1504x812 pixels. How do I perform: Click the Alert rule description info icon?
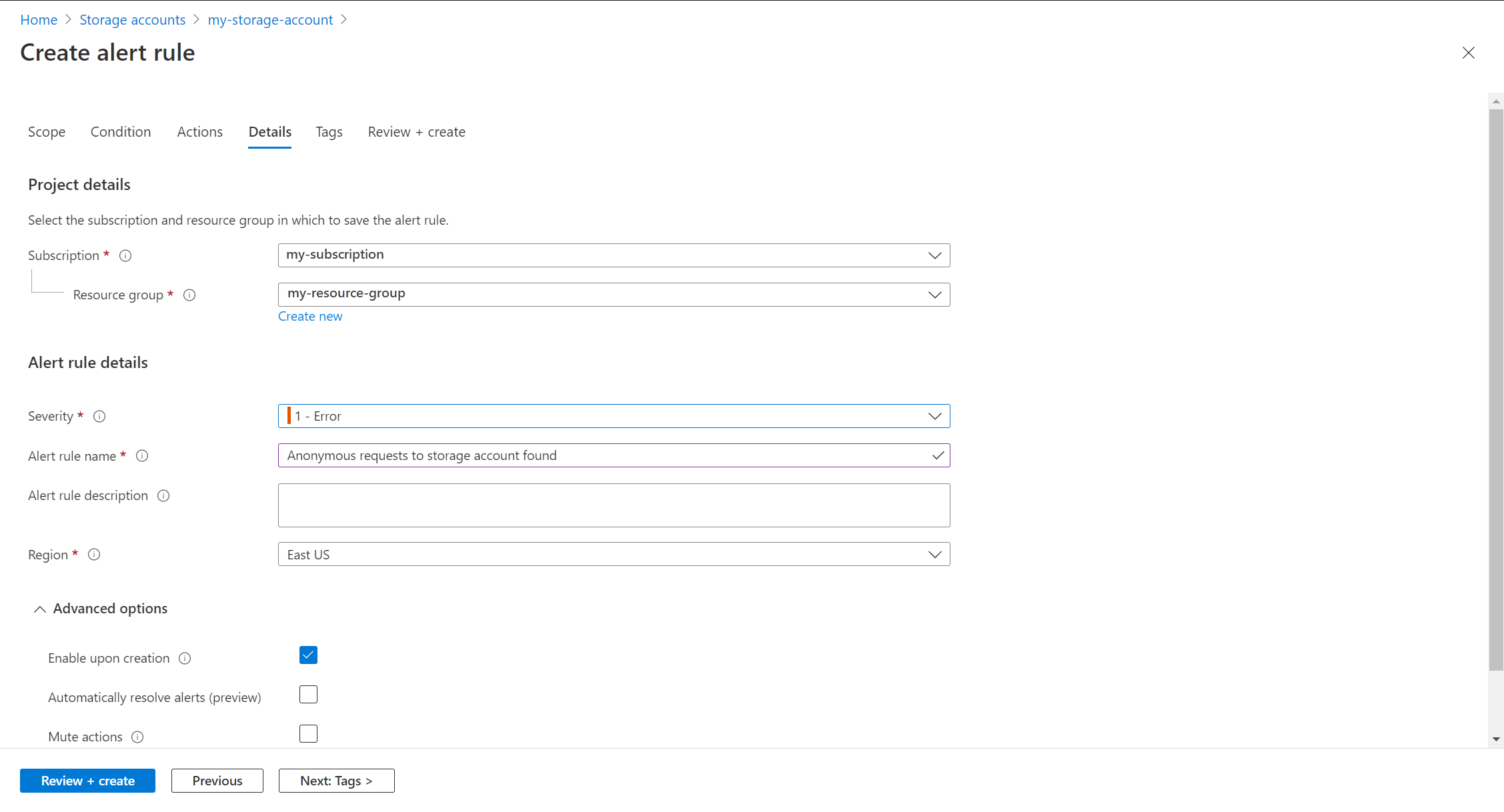163,496
